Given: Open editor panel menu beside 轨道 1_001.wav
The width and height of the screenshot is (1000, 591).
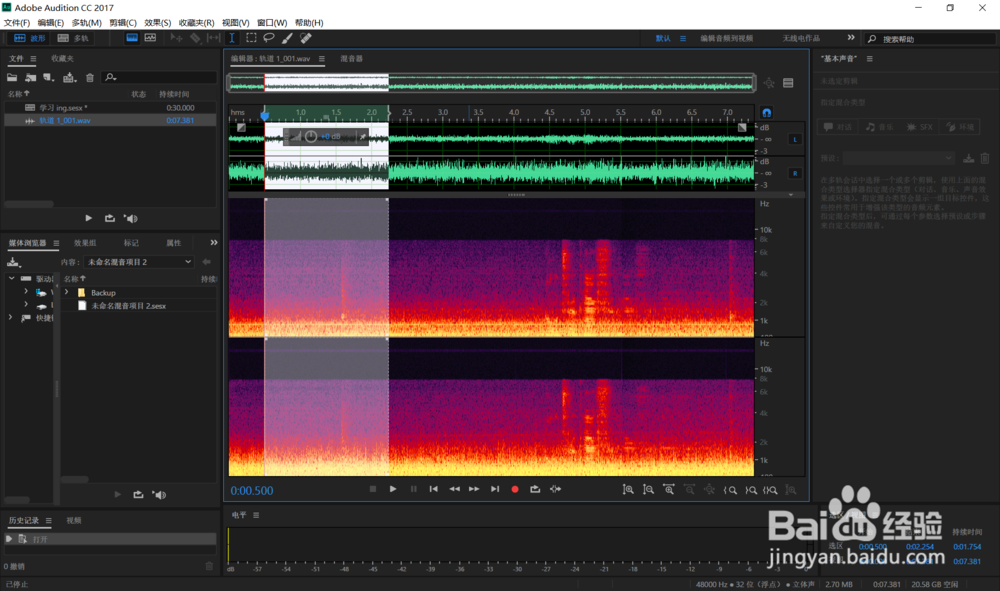Looking at the screenshot, I should click(321, 59).
